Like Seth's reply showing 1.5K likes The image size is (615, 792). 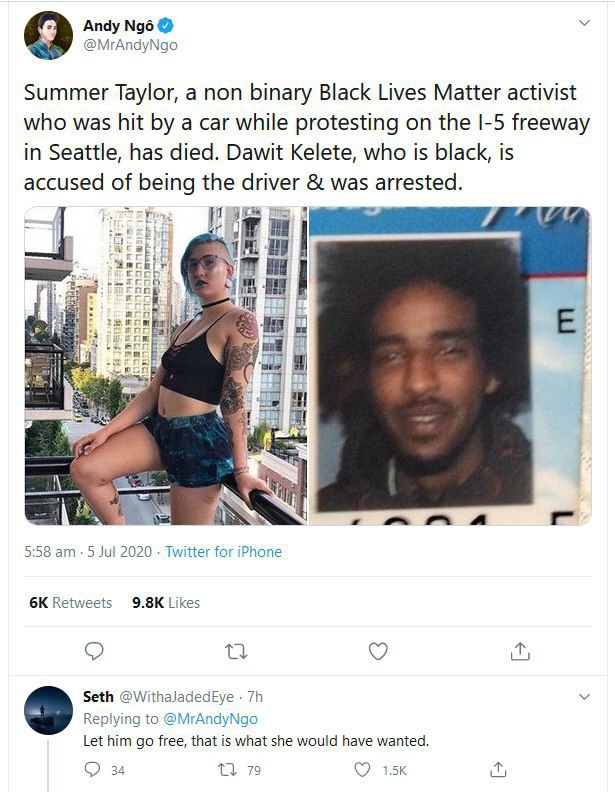point(362,770)
